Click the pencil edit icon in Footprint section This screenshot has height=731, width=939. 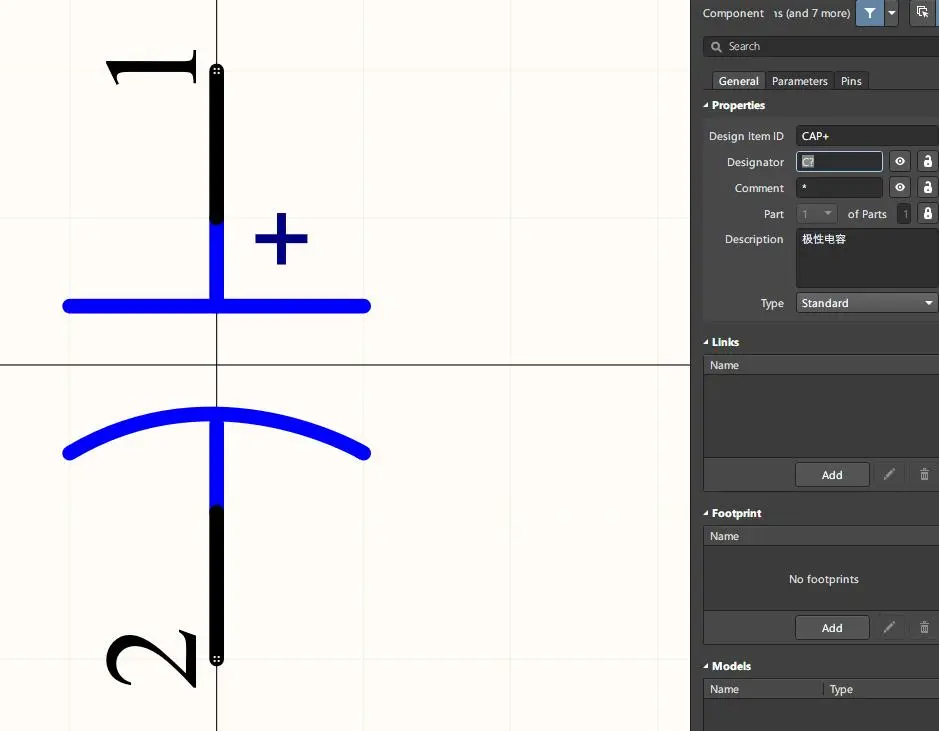(889, 628)
